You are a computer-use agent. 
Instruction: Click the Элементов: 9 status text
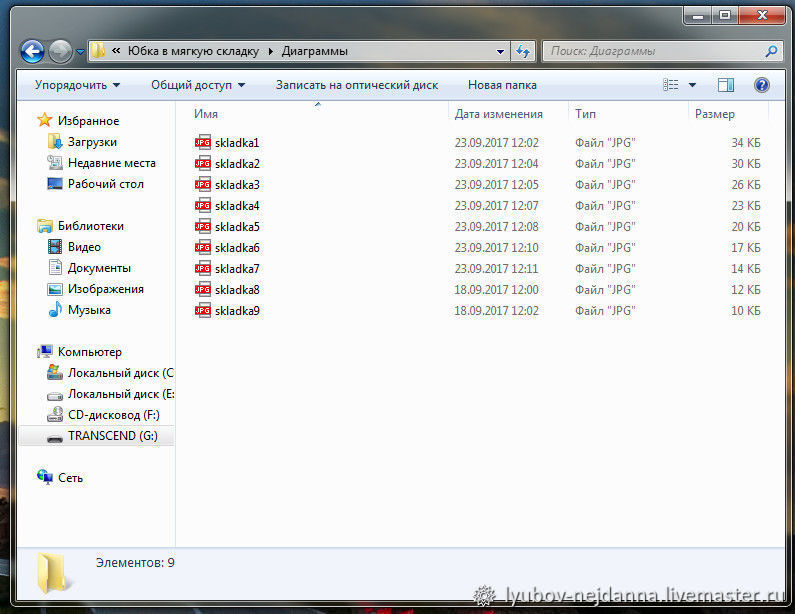[135, 563]
